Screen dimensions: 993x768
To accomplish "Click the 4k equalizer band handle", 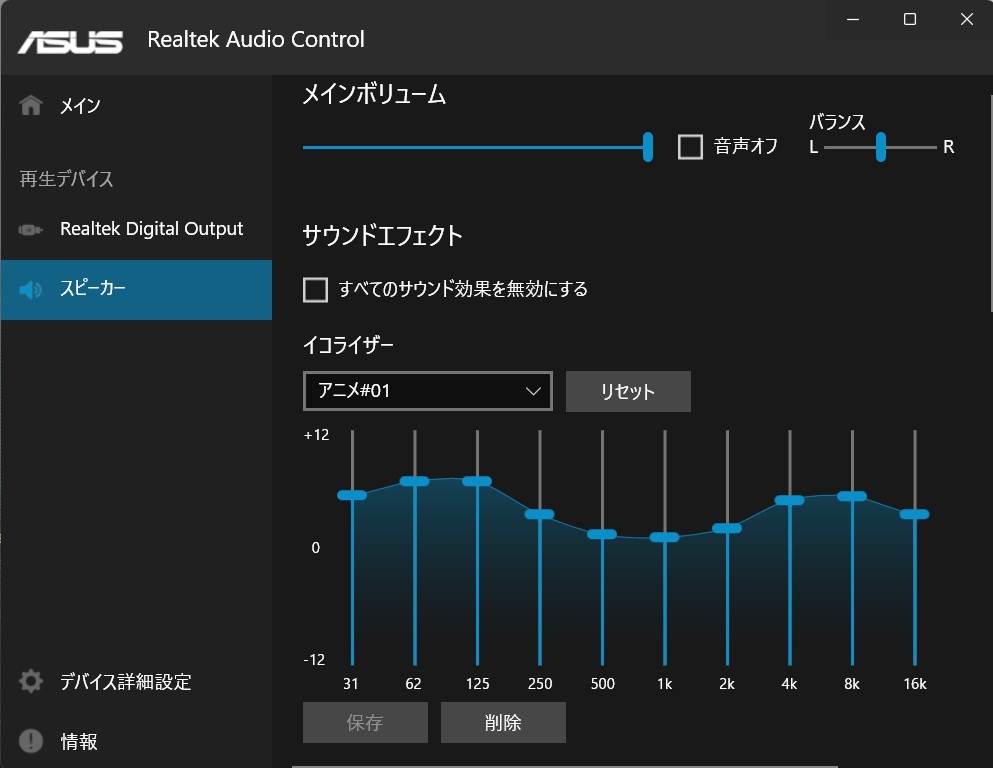I will pos(789,500).
